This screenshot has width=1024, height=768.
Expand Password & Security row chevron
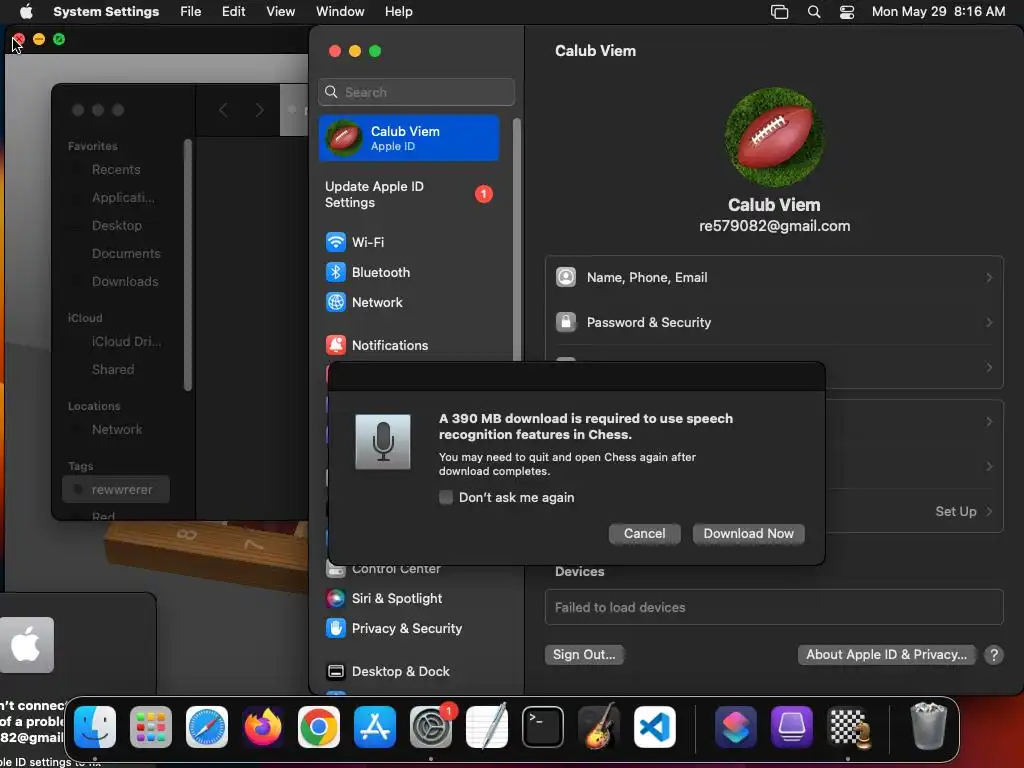(989, 323)
